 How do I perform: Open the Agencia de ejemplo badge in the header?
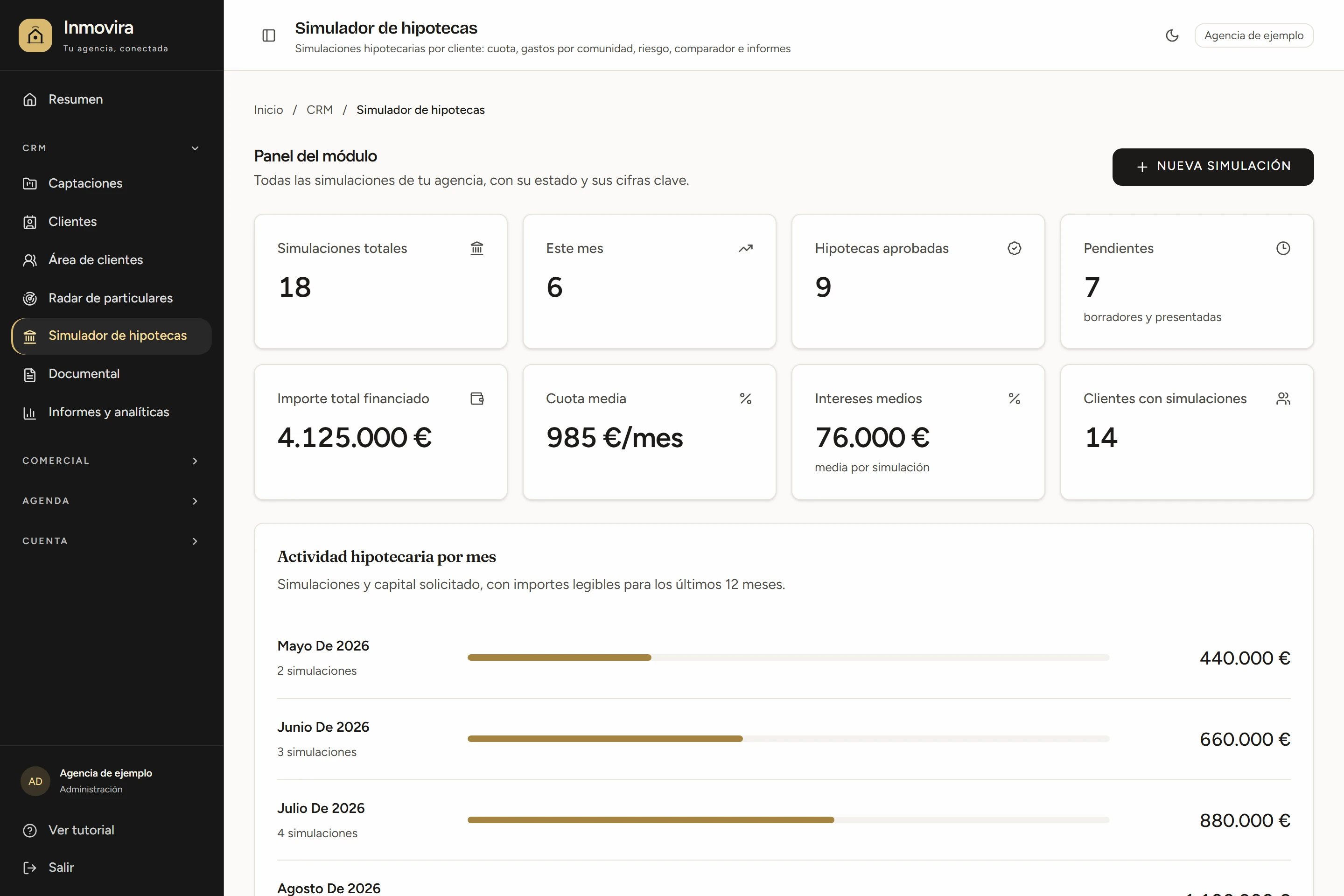coord(1254,35)
